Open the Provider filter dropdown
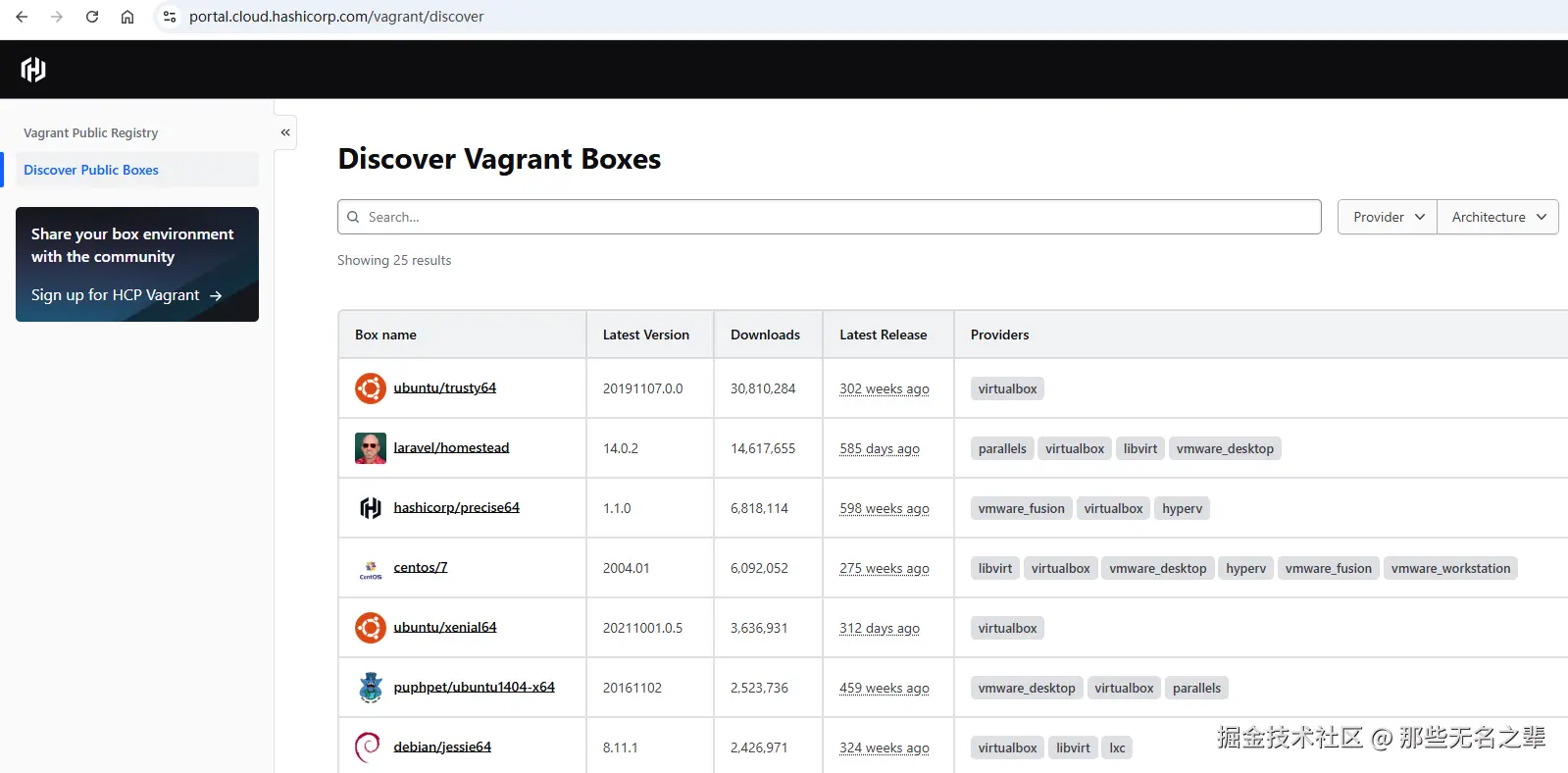Image resolution: width=1568 pixels, height=773 pixels. coord(1388,217)
